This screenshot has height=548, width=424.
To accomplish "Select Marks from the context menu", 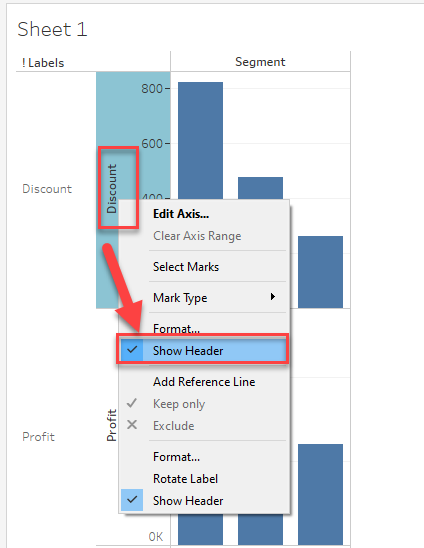I will point(186,267).
